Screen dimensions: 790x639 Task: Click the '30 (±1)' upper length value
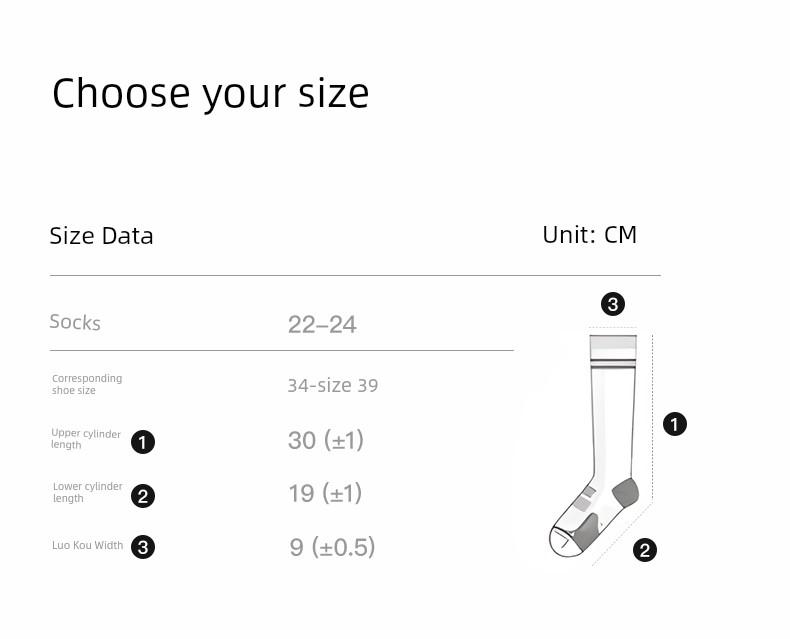(325, 440)
